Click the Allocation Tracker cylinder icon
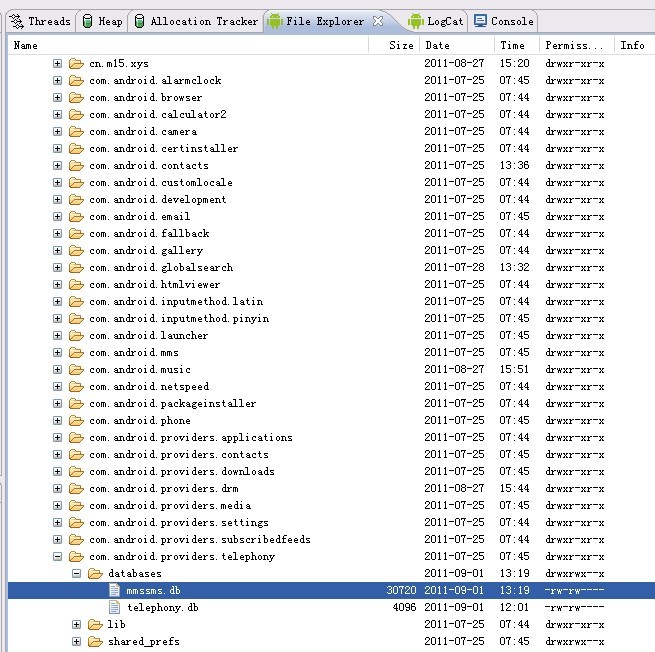The height and width of the screenshot is (652, 655). click(x=140, y=21)
